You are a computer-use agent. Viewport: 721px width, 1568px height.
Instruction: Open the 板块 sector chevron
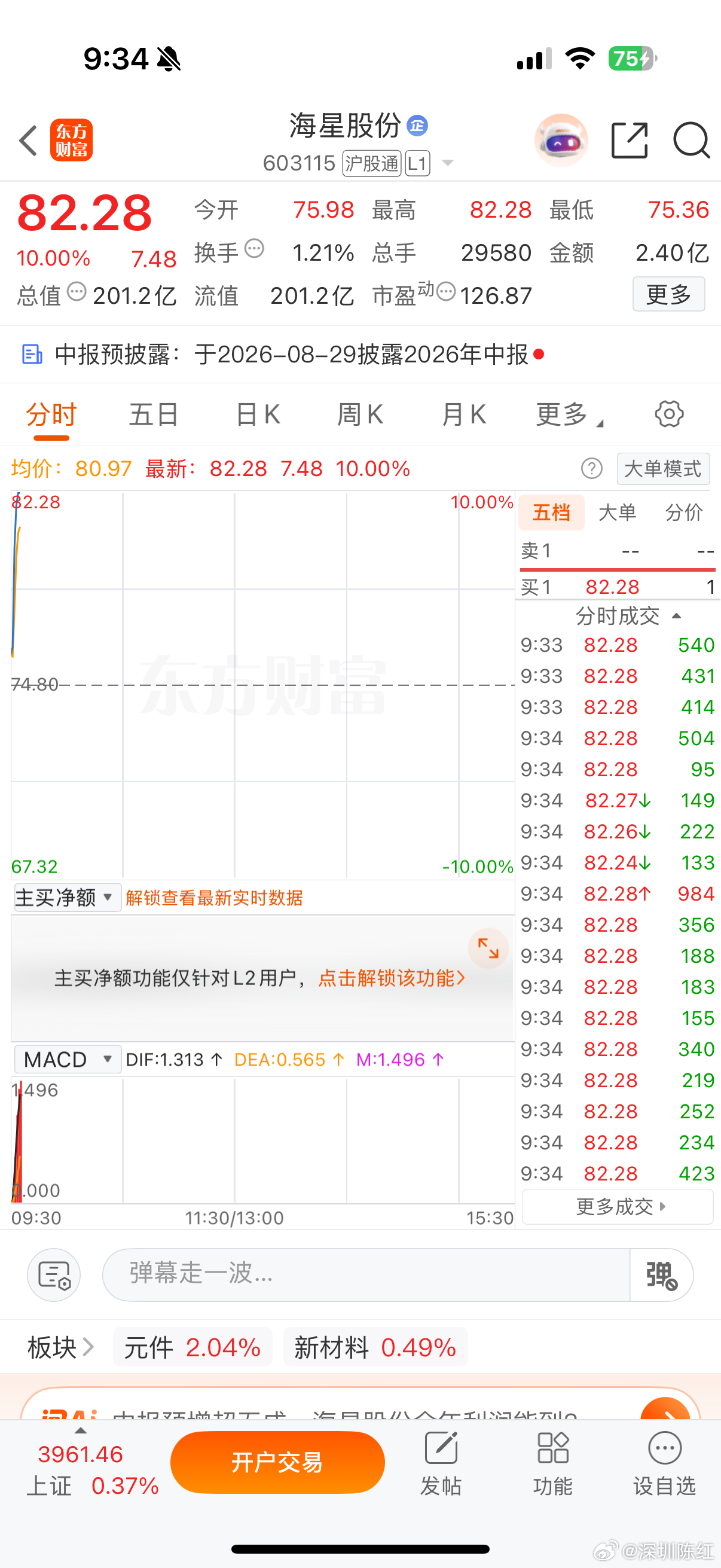coord(88,1347)
